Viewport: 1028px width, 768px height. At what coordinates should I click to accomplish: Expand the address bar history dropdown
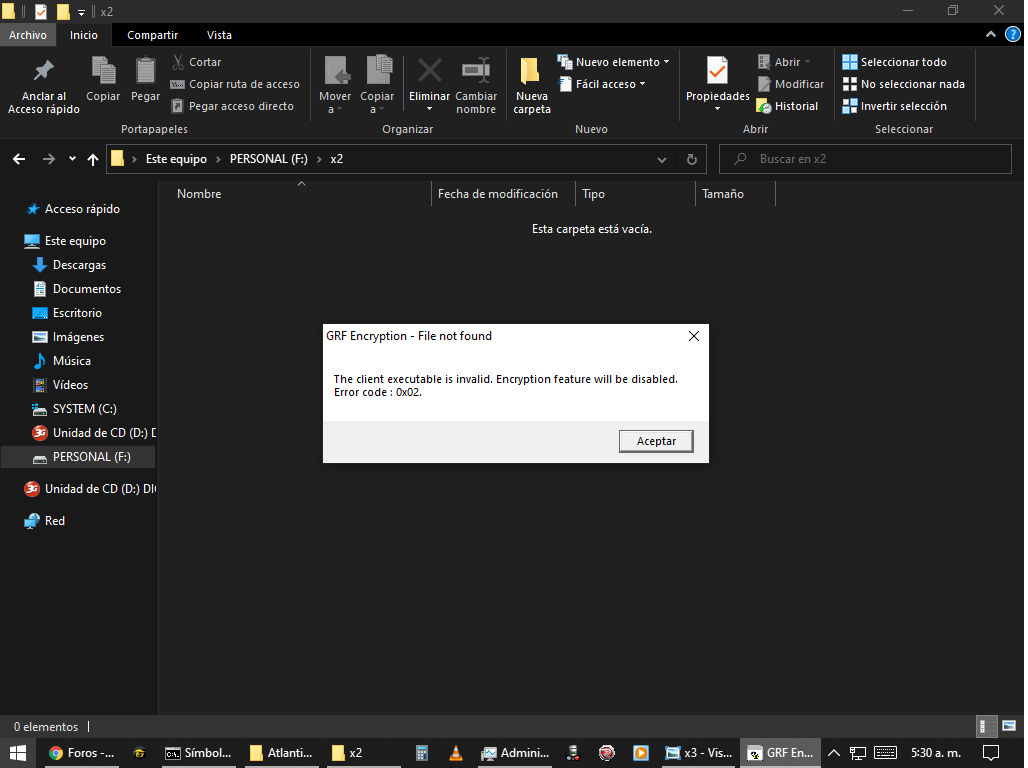click(662, 159)
